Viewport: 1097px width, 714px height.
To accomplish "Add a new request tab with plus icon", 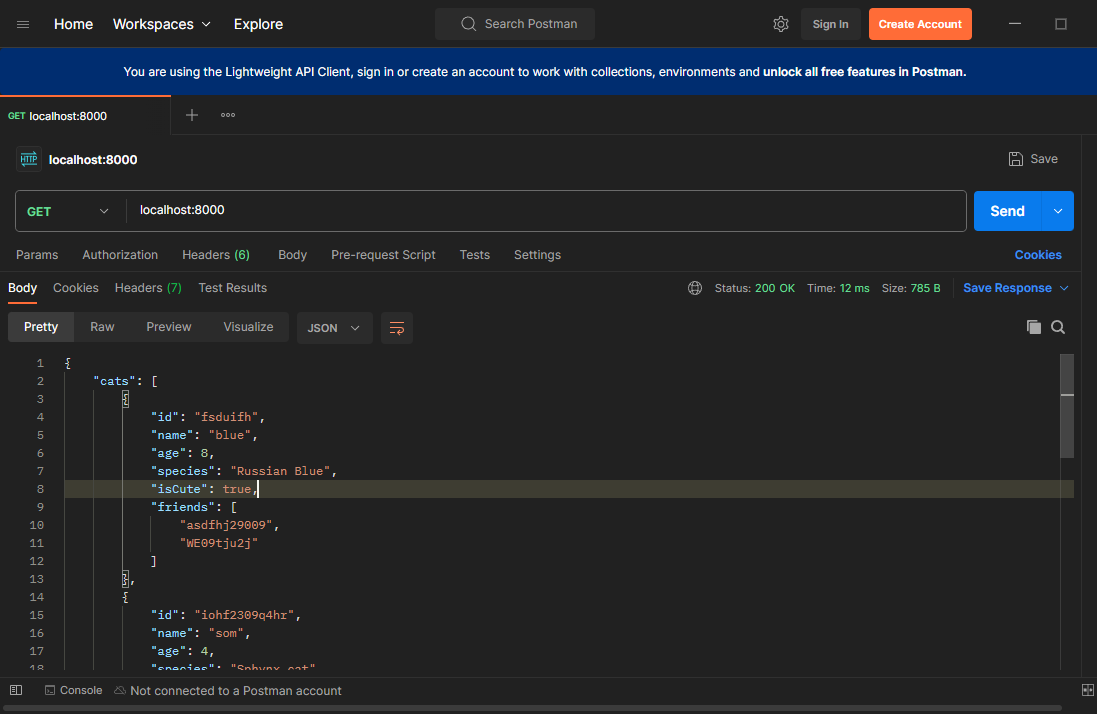I will [192, 115].
